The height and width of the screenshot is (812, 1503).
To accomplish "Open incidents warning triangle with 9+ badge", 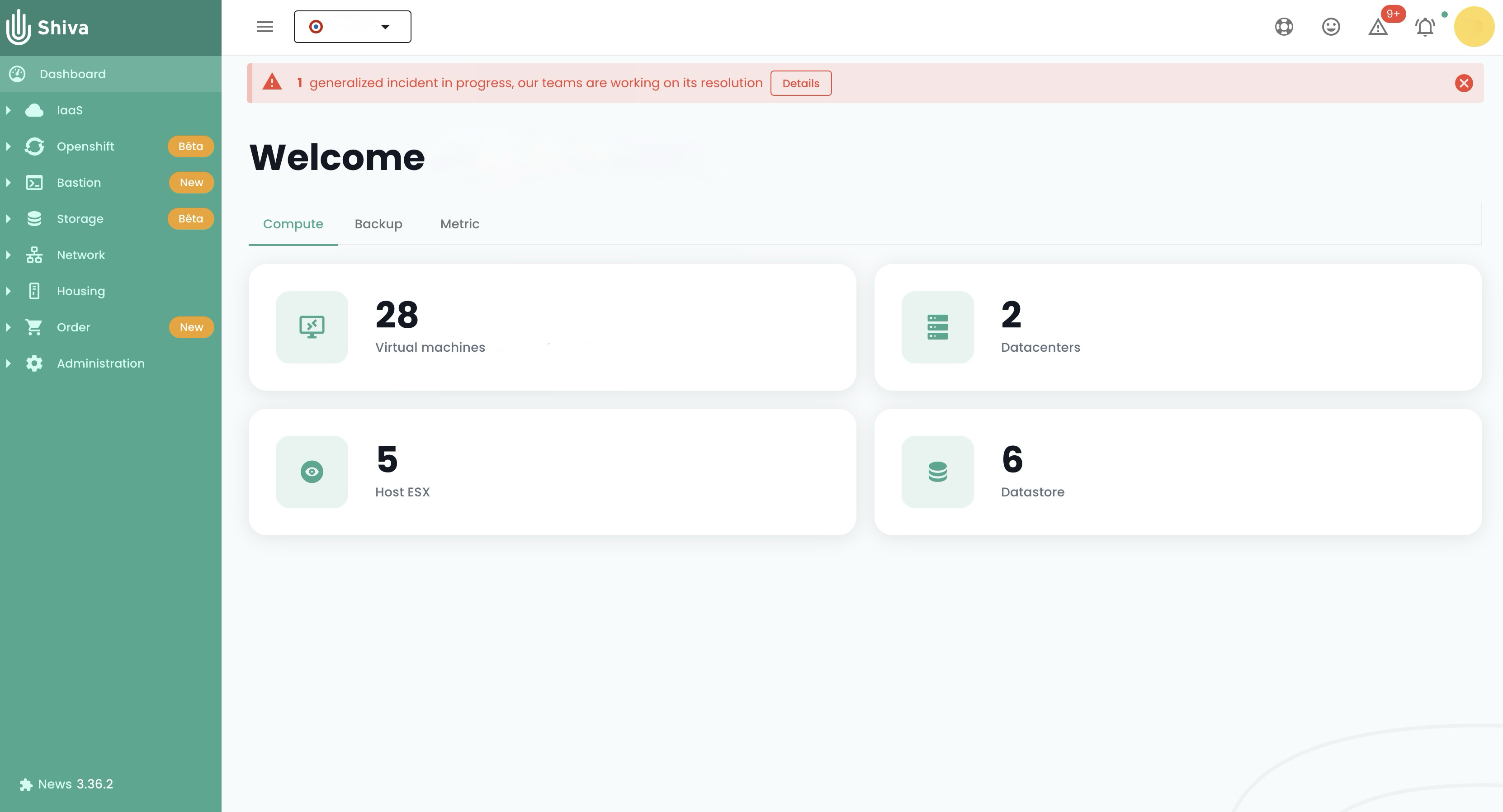I will click(1378, 27).
